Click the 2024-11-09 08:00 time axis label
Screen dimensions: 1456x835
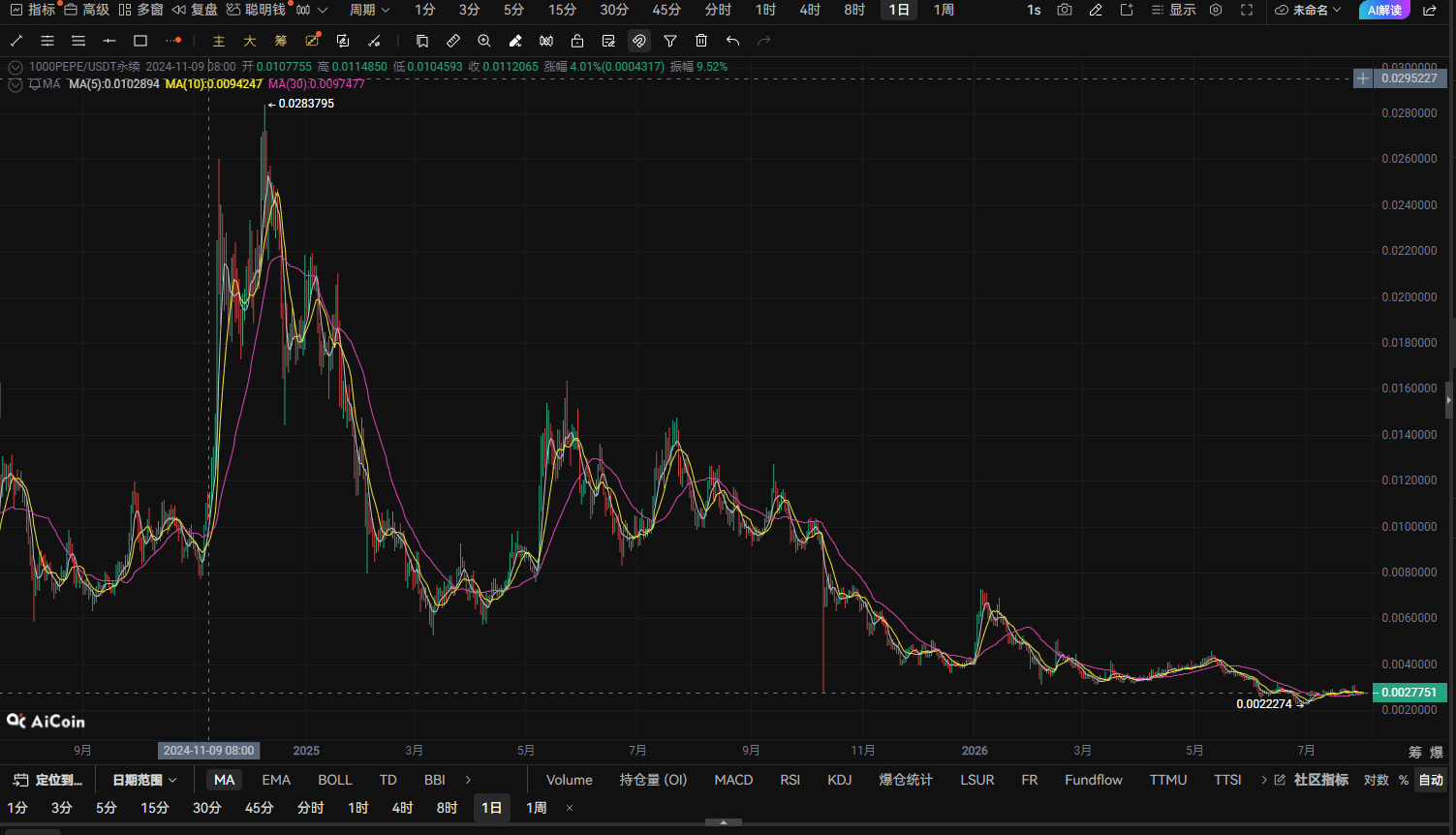tap(209, 751)
